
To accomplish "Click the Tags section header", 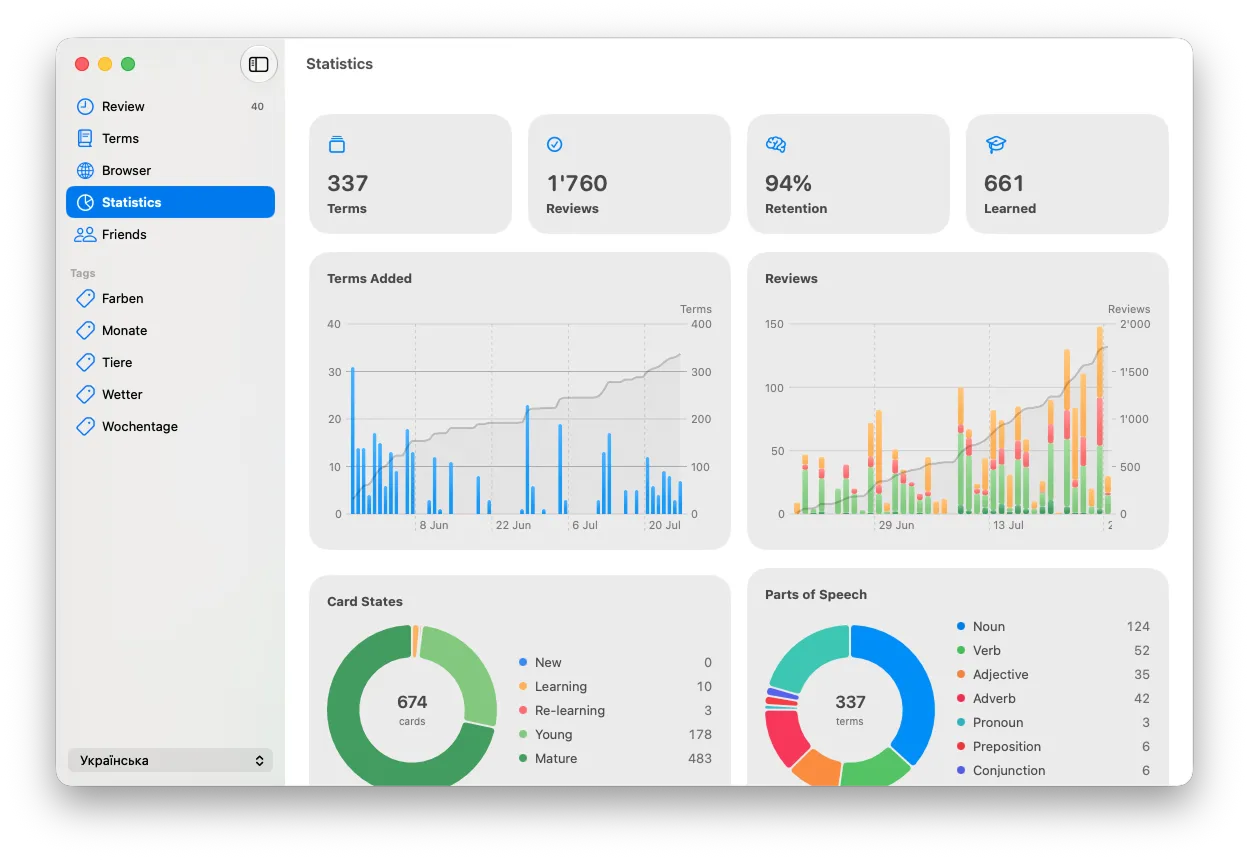I will click(83, 273).
